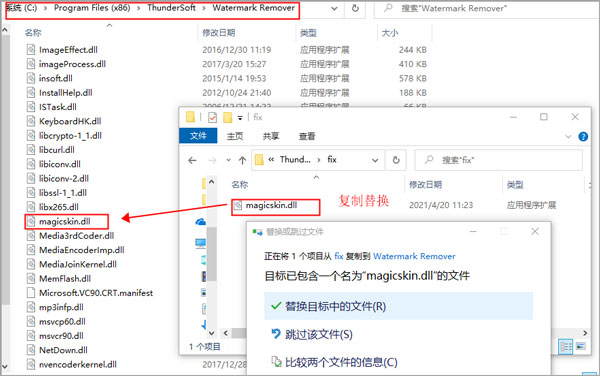This screenshot has width=600, height=376.
Task: Switch fix window to large icons view
Action: pyautogui.click(x=581, y=347)
